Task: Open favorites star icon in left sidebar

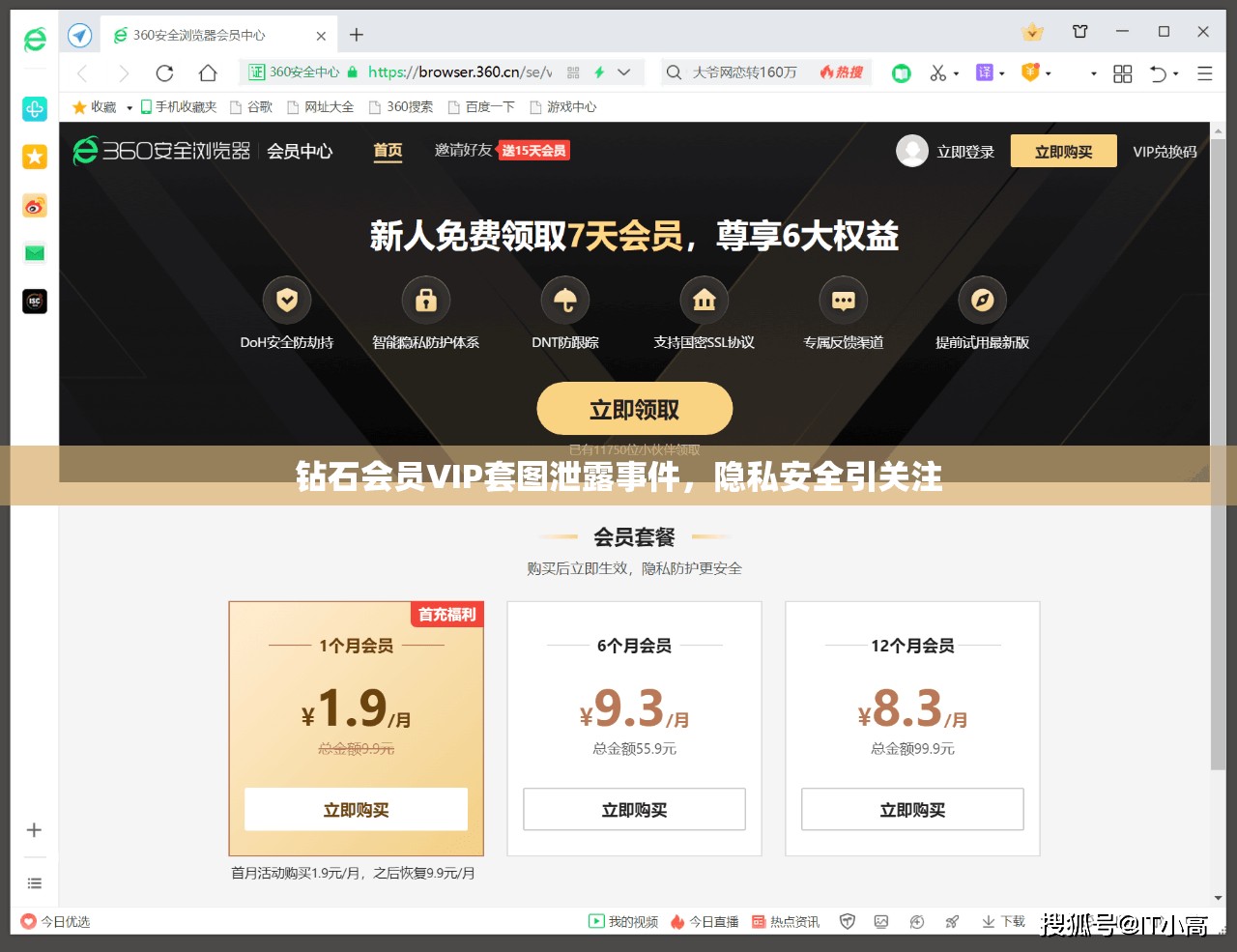Action: click(35, 157)
